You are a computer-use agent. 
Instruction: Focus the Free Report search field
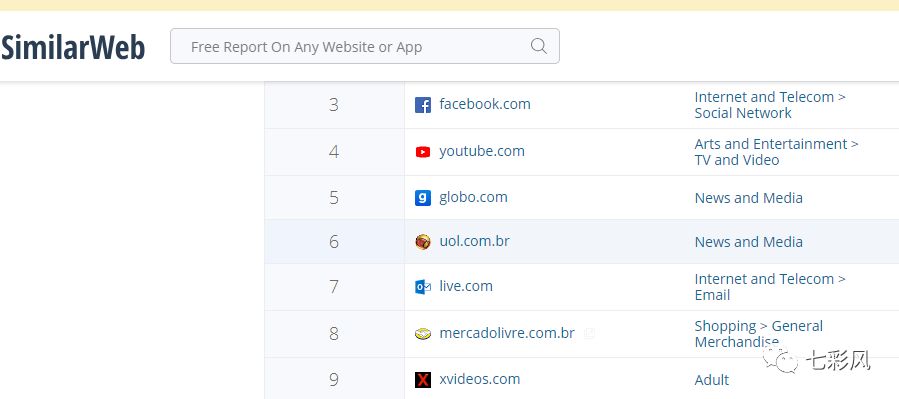click(365, 46)
